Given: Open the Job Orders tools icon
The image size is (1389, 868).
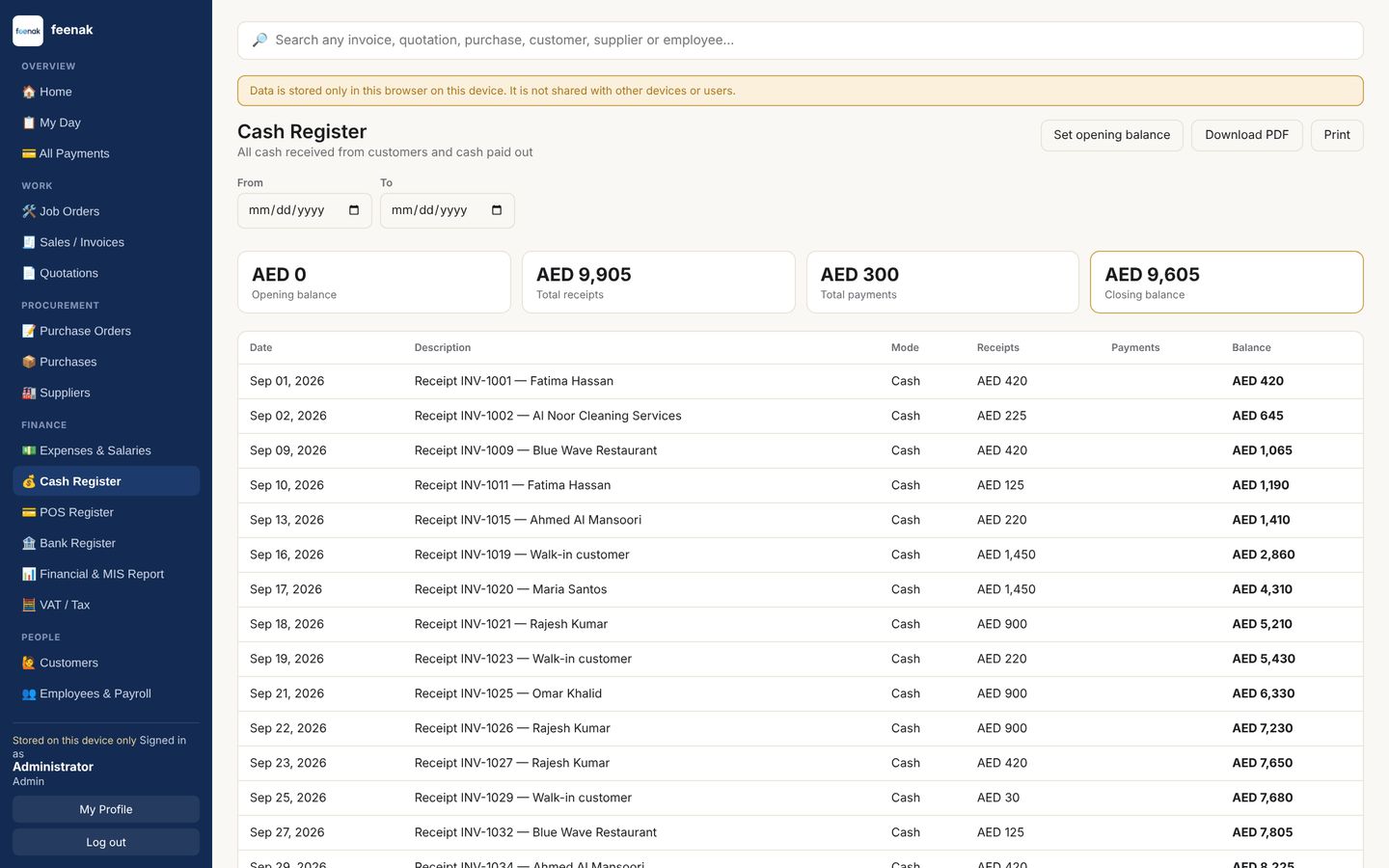Looking at the screenshot, I should point(29,211).
